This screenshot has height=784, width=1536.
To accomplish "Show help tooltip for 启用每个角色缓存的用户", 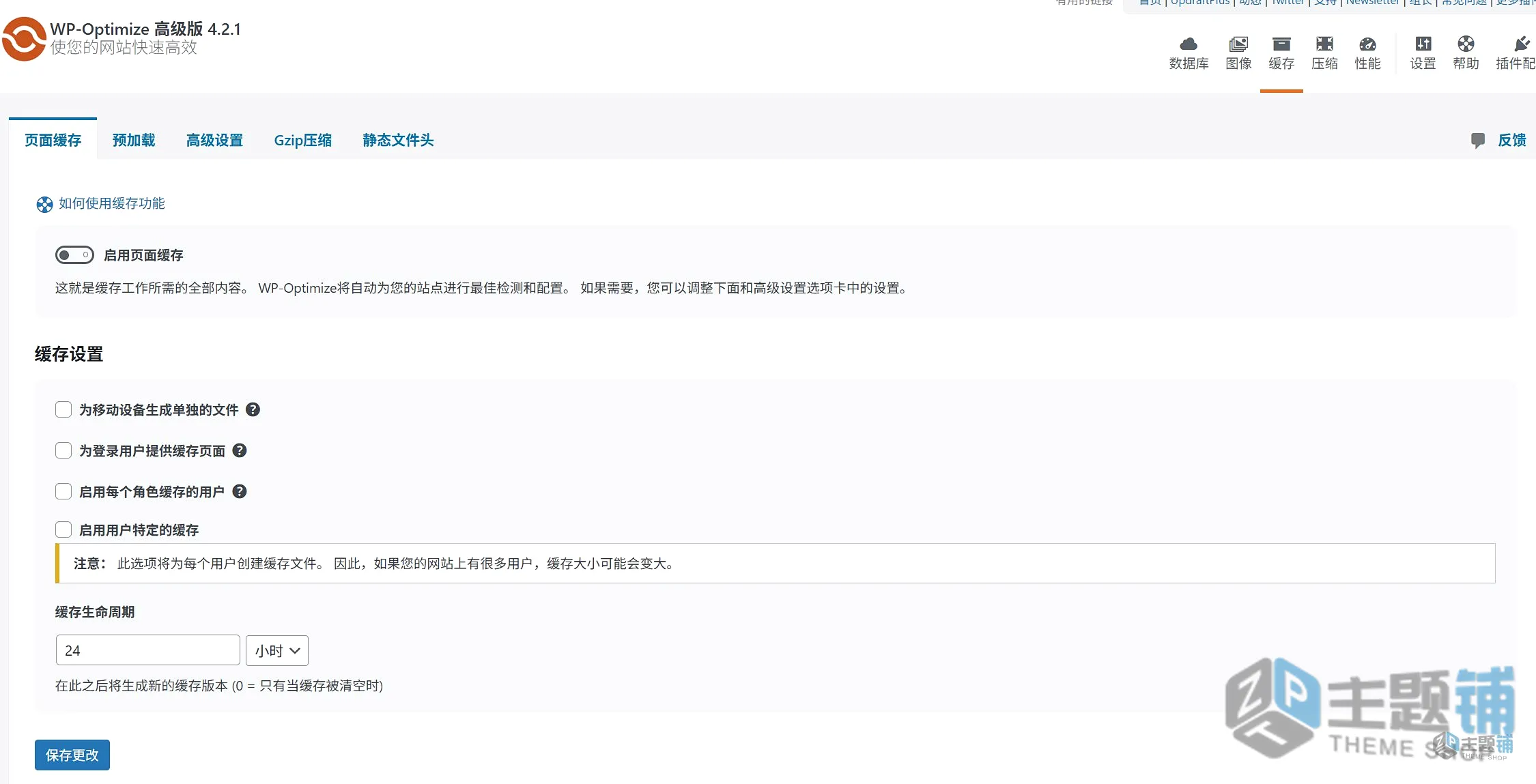I will click(x=240, y=491).
